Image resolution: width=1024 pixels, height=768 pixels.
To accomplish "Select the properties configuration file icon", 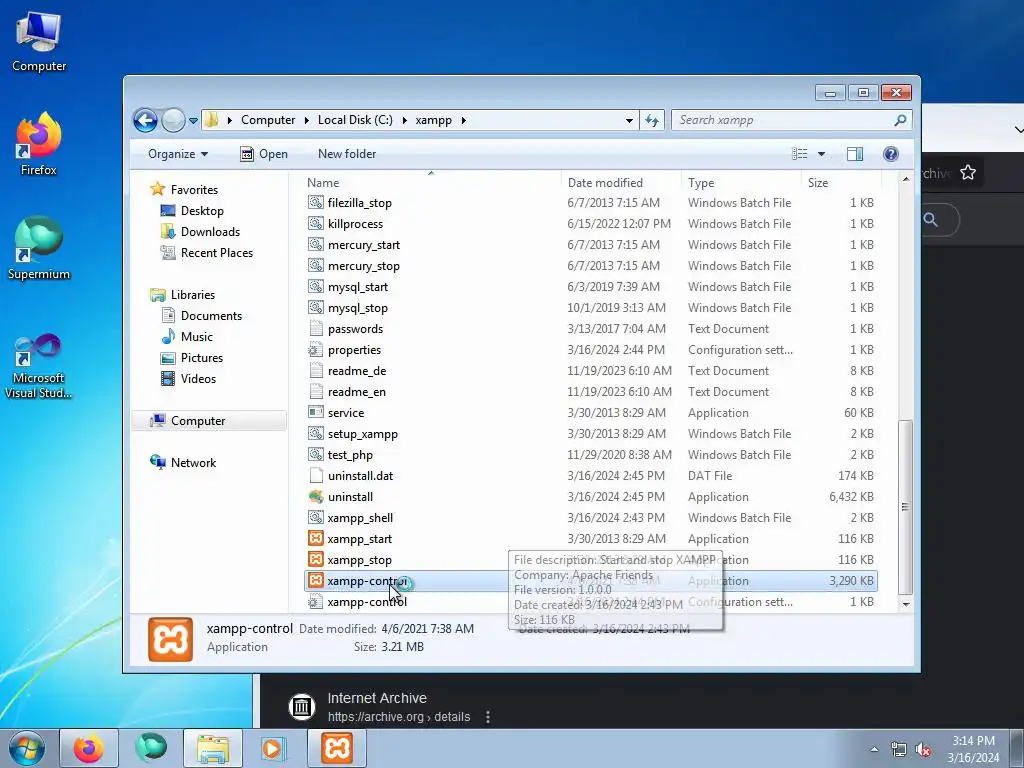I will 315,350.
